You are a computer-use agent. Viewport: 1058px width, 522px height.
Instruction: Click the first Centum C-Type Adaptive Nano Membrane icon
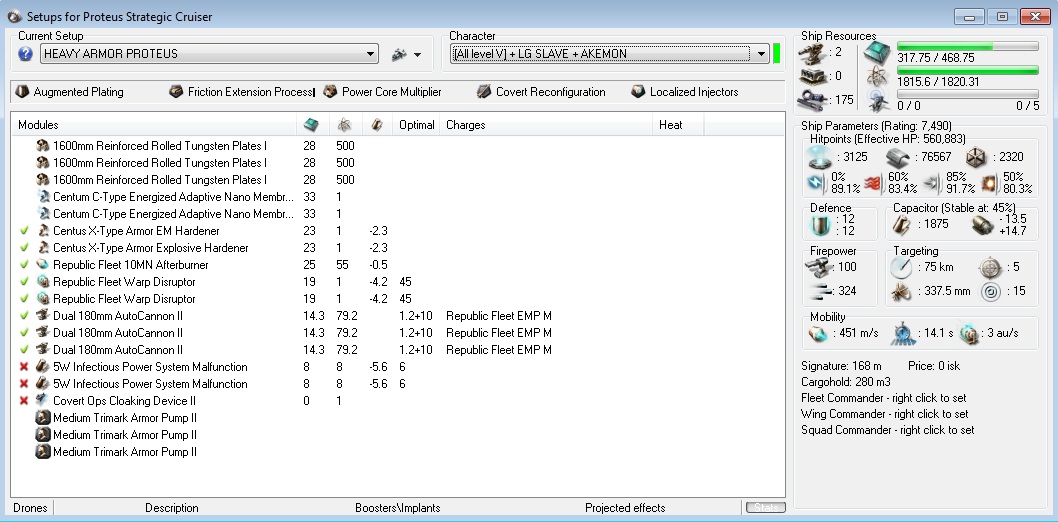(x=43, y=197)
